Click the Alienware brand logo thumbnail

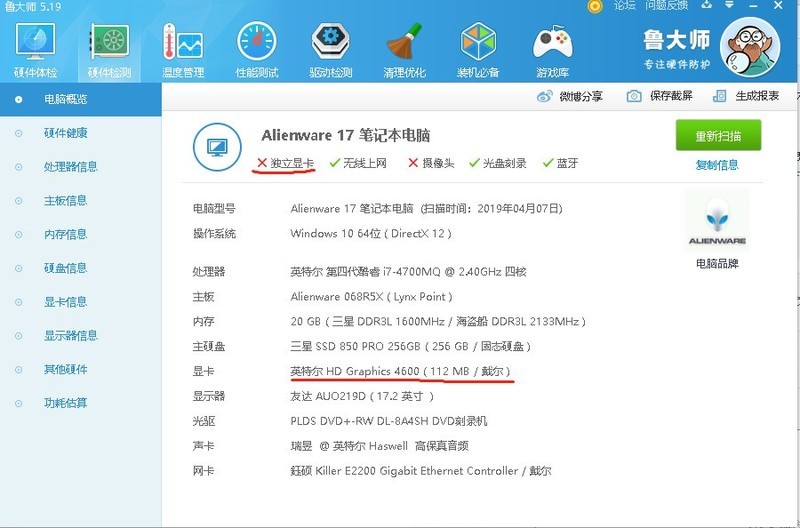717,224
